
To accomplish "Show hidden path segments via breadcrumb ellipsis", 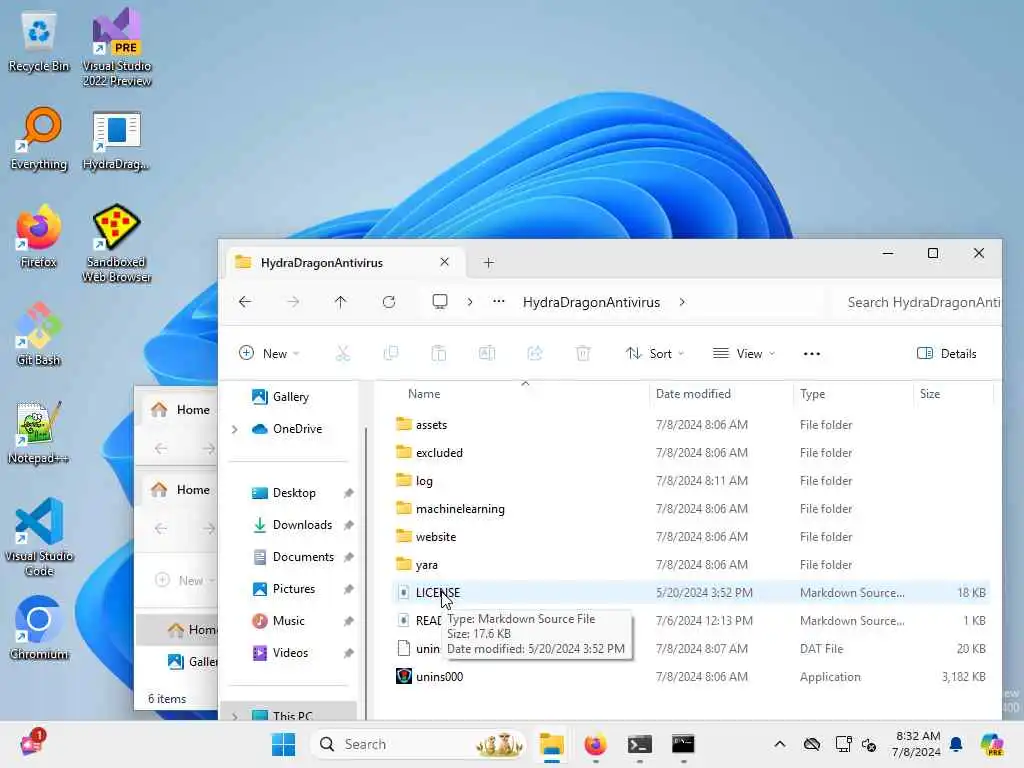I will pos(499,302).
